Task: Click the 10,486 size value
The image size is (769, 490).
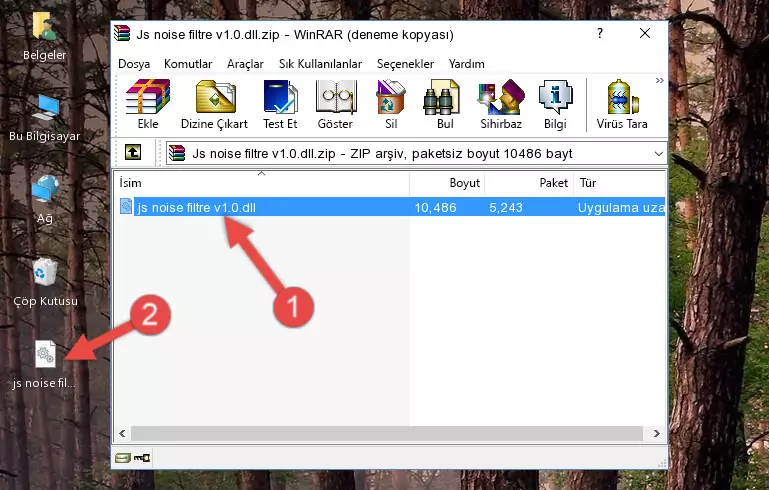Action: (436, 207)
